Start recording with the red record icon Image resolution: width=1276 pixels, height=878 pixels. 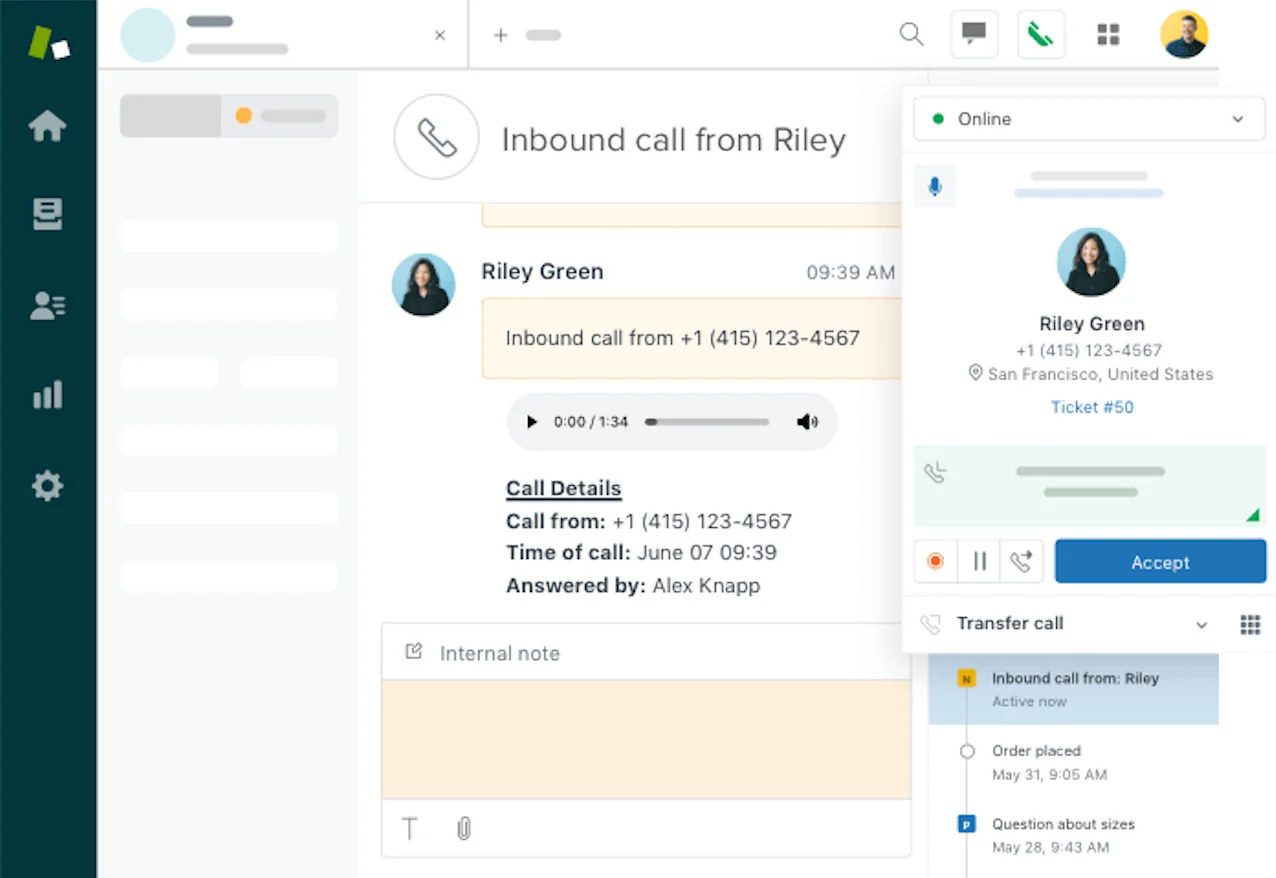[x=935, y=562]
